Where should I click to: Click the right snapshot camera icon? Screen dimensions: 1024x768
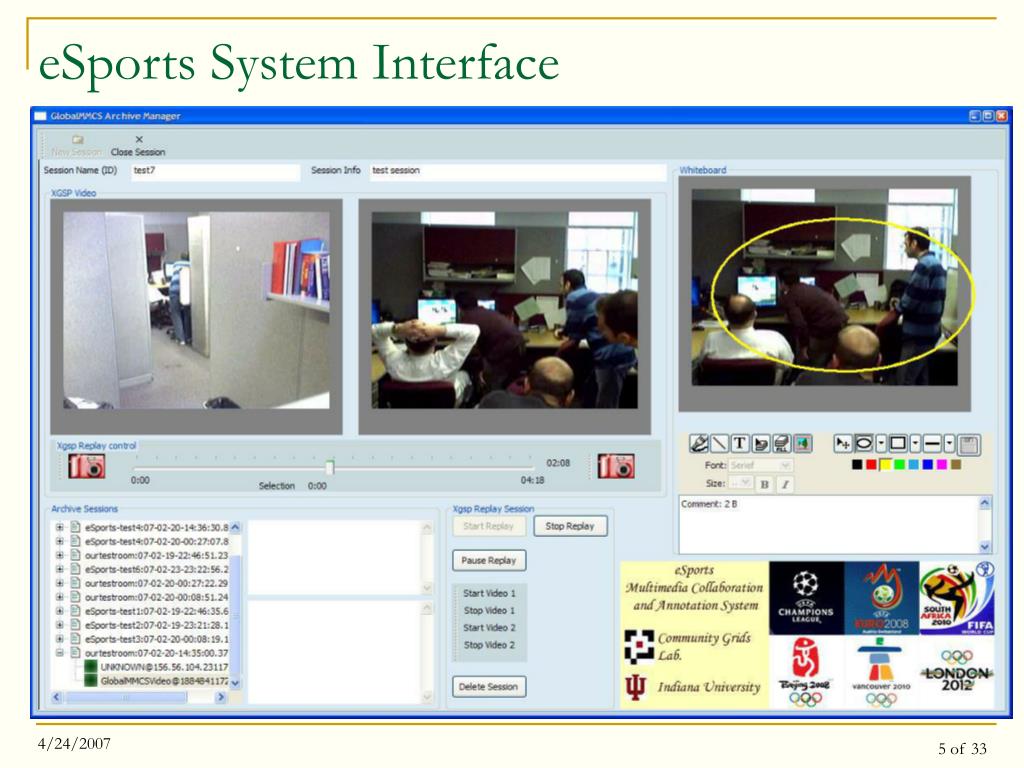(616, 466)
